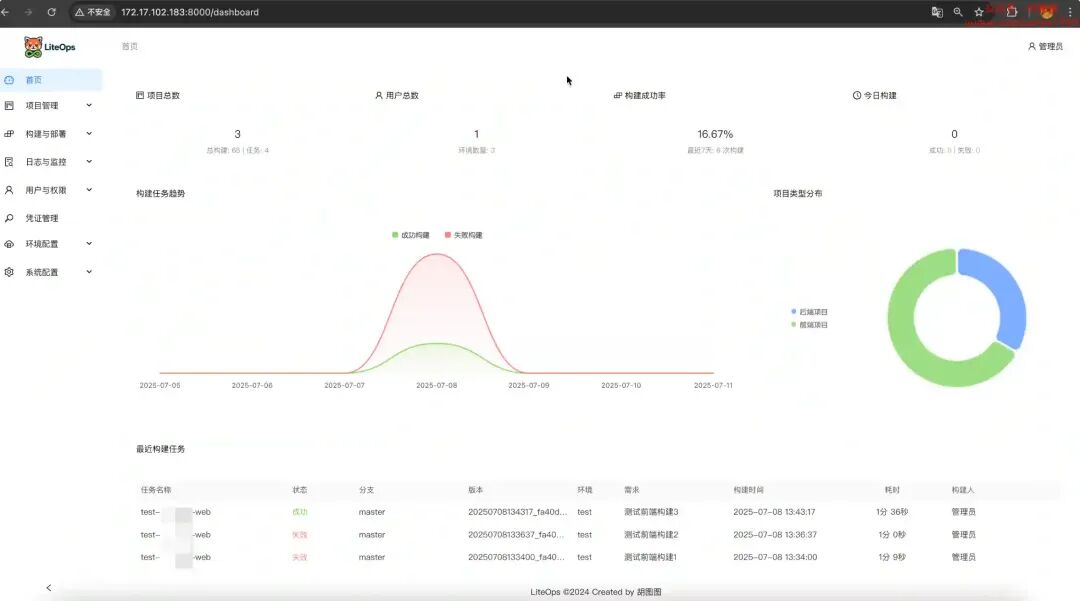1080x601 pixels.
Task: Click the 构建时间 column header
Action: [748, 490]
